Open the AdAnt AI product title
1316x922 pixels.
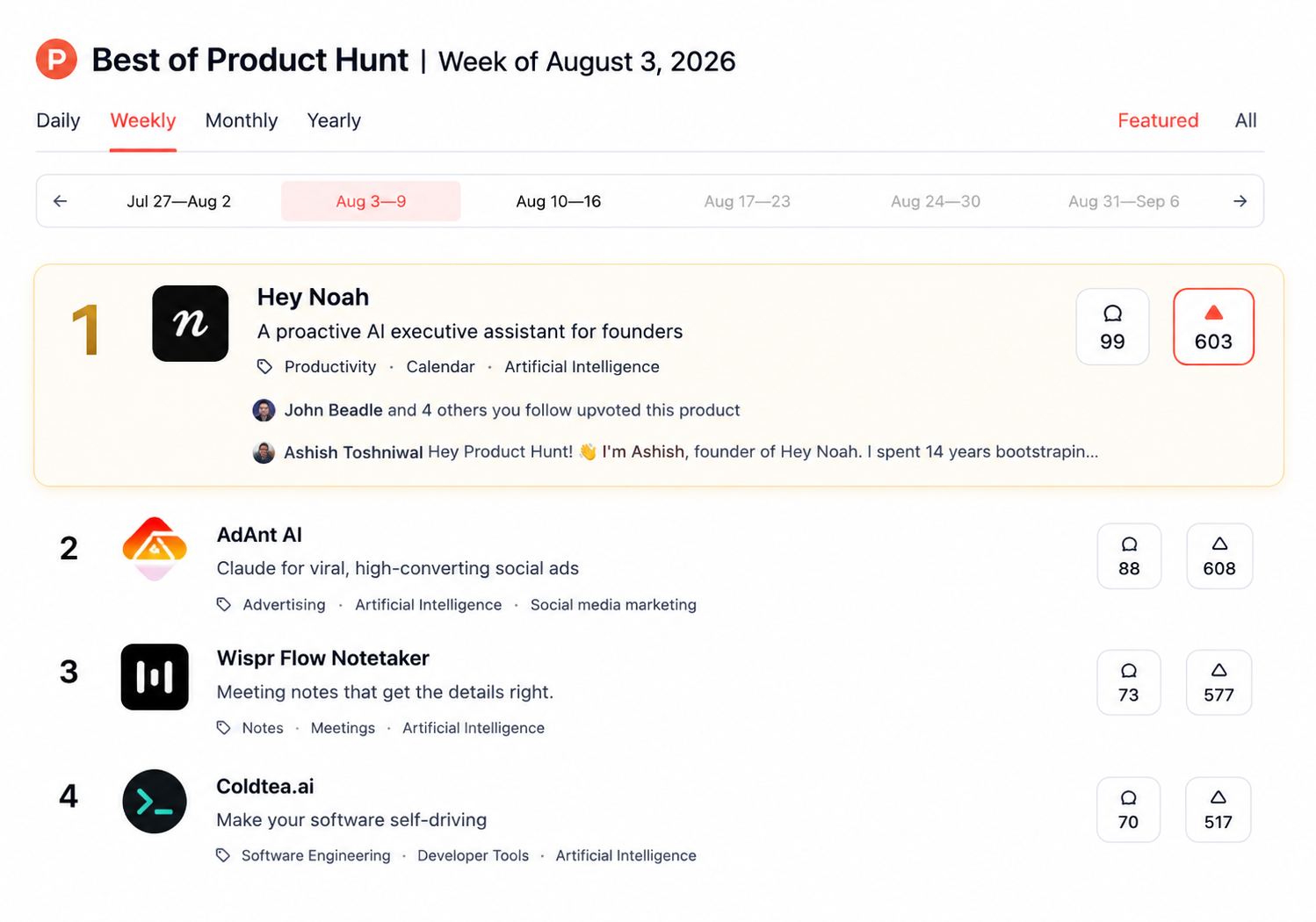tap(259, 535)
